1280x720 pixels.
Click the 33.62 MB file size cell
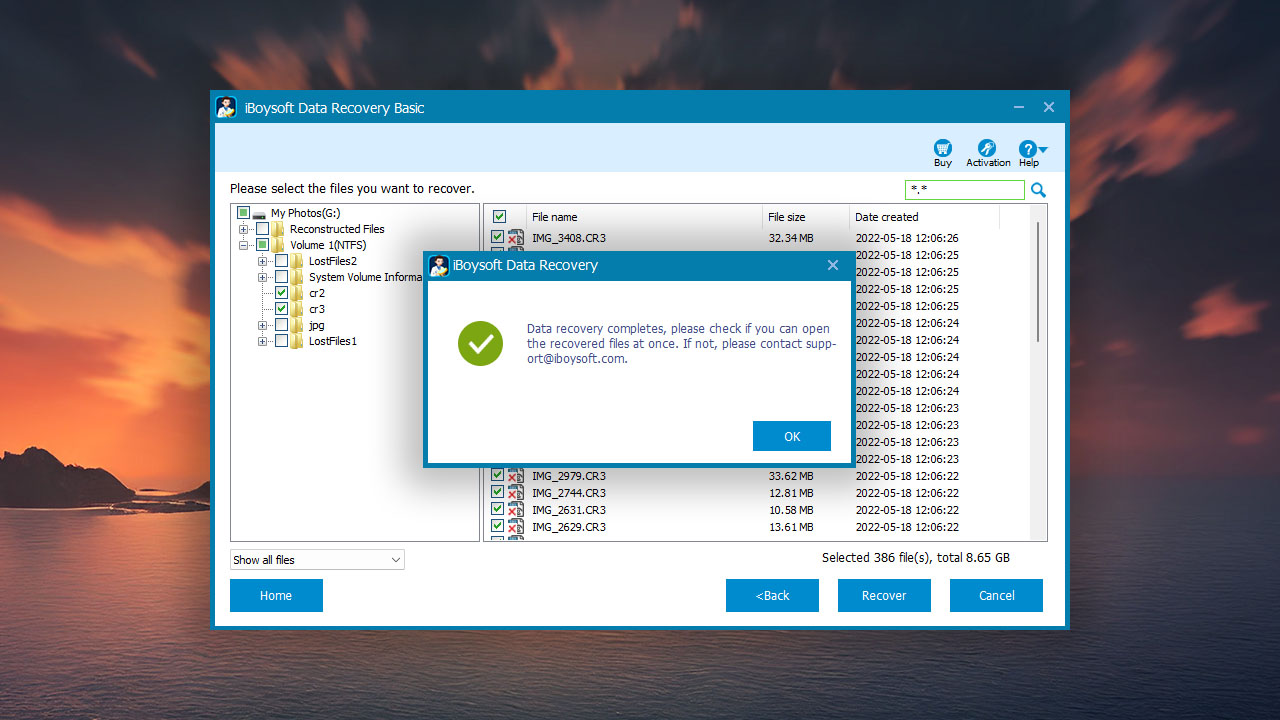tap(791, 476)
